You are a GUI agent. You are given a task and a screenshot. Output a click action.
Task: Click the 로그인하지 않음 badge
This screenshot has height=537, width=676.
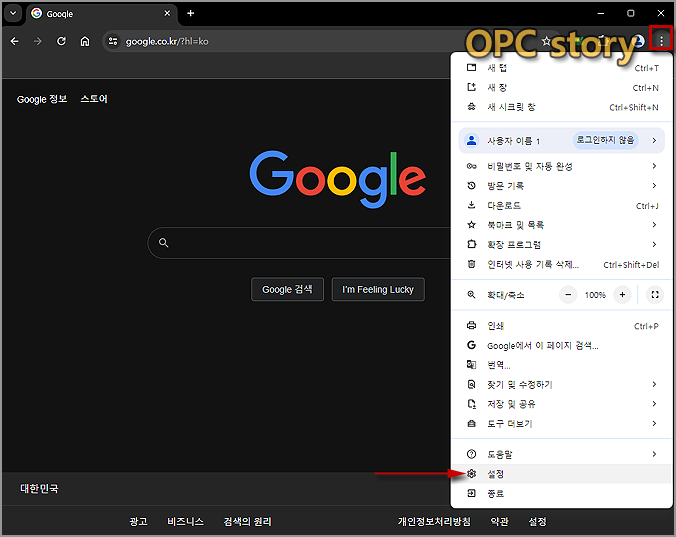pos(605,140)
